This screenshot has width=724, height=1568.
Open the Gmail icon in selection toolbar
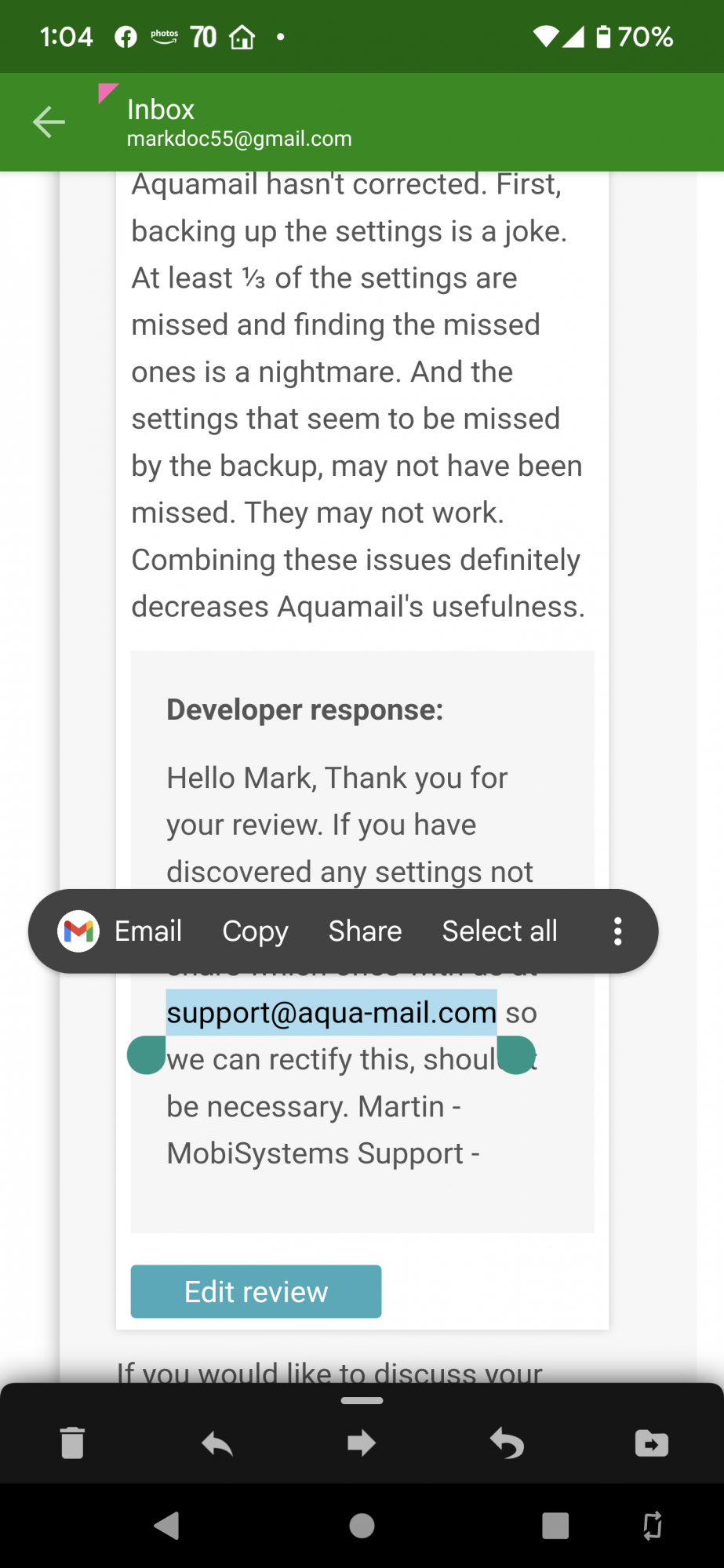(x=78, y=931)
